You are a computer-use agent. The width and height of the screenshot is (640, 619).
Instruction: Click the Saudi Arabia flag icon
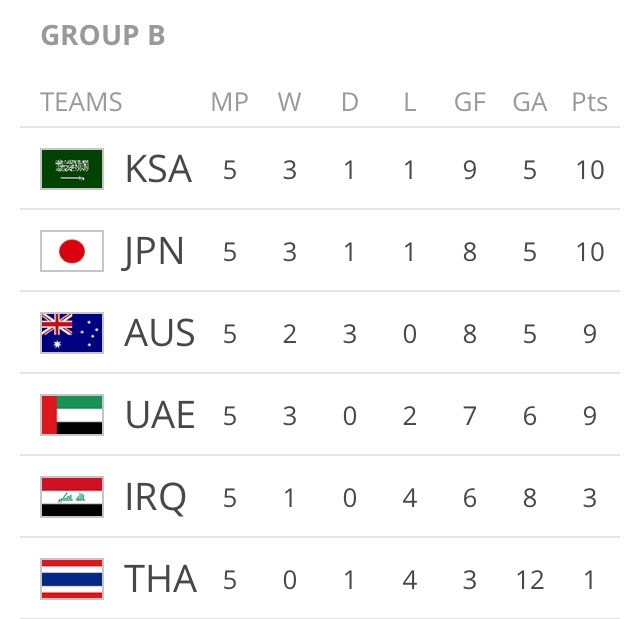click(72, 169)
